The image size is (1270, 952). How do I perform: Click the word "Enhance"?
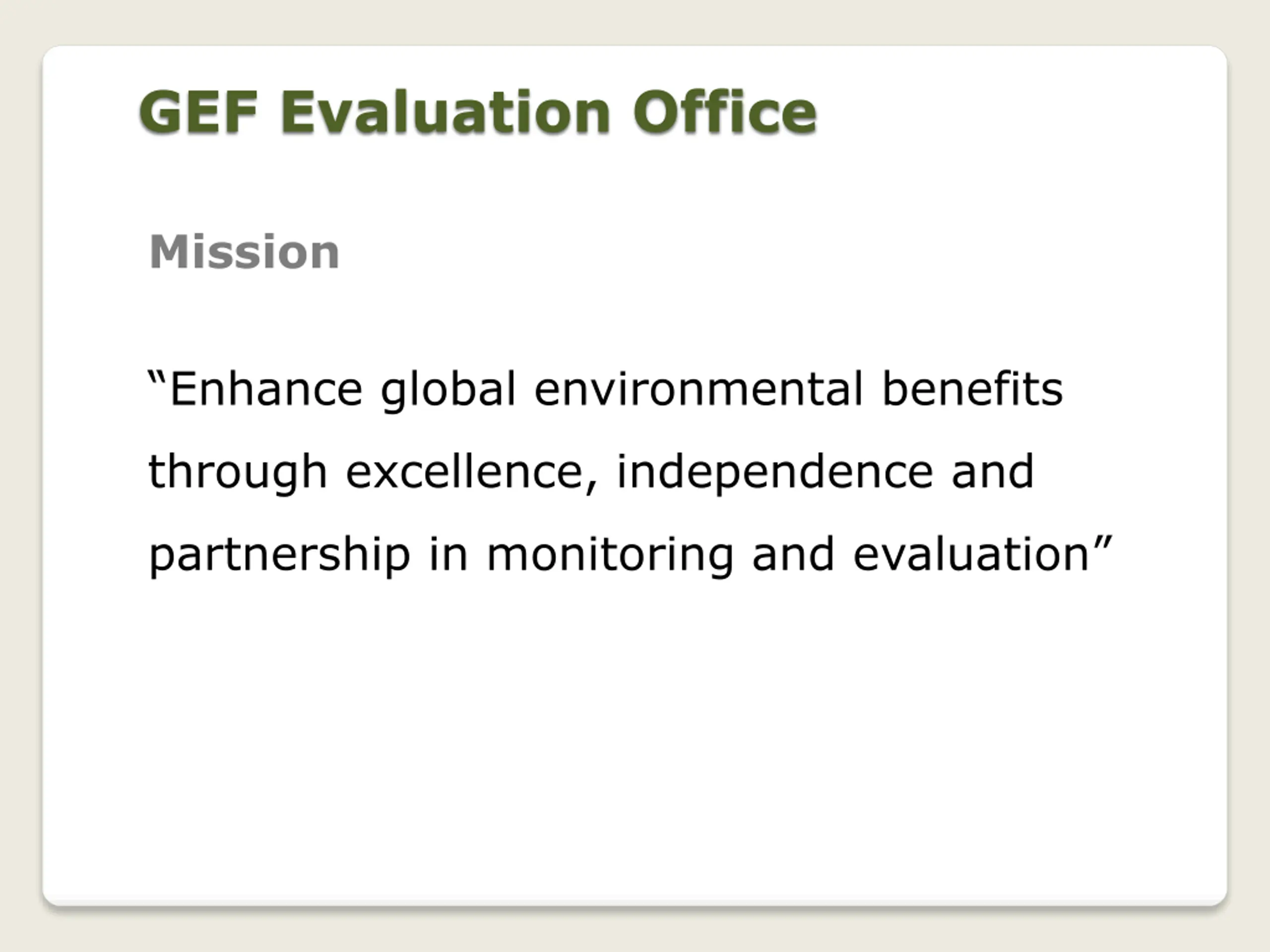point(266,389)
